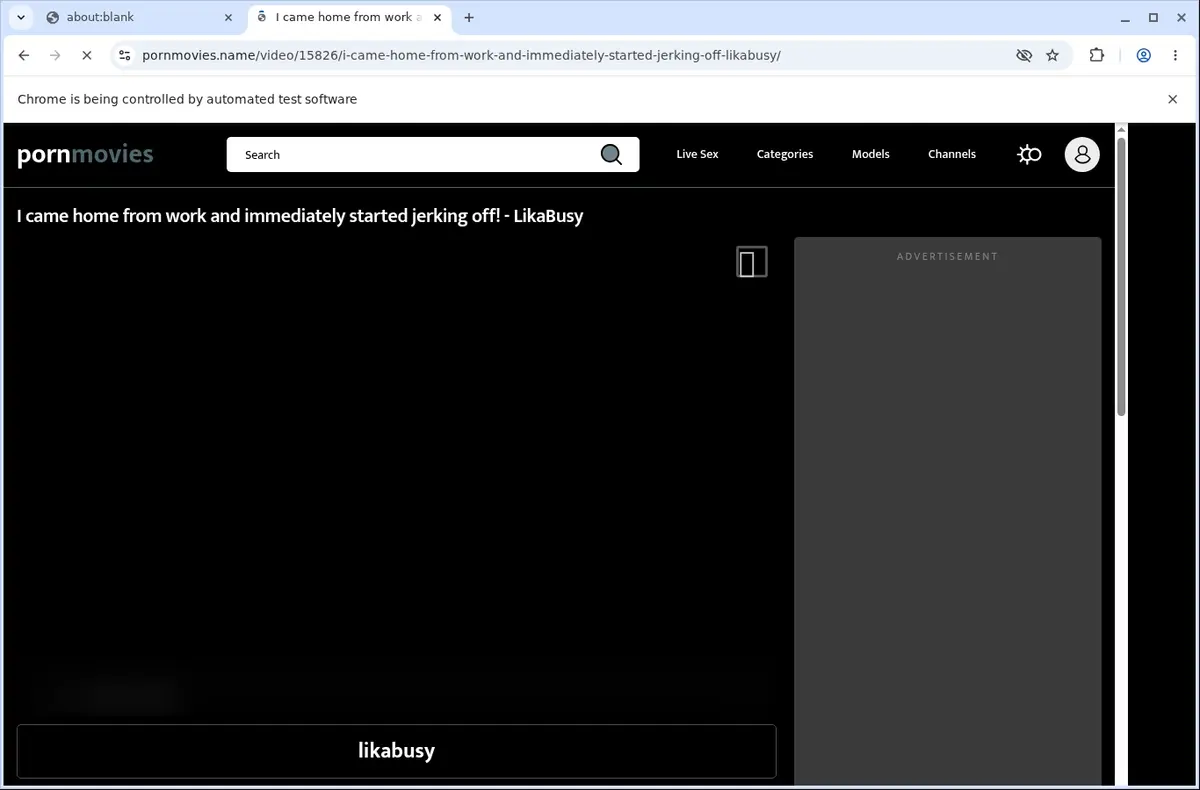Screen dimensions: 1200x790
Task: Click the address bar URL
Action: [461, 55]
